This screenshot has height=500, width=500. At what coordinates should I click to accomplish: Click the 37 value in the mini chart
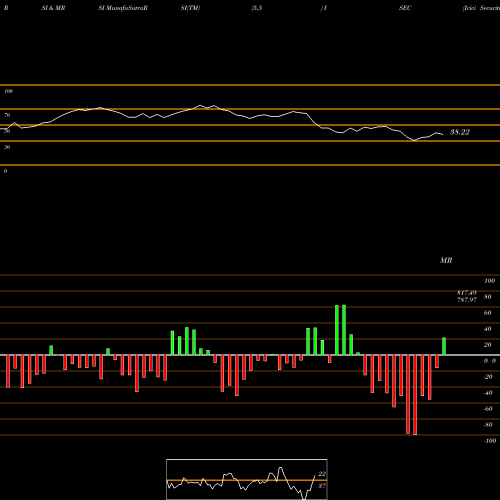(x=322, y=486)
